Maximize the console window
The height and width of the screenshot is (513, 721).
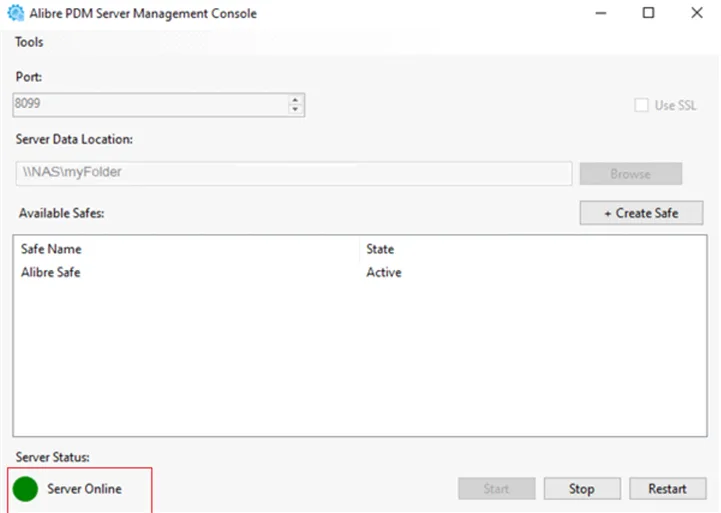[648, 13]
